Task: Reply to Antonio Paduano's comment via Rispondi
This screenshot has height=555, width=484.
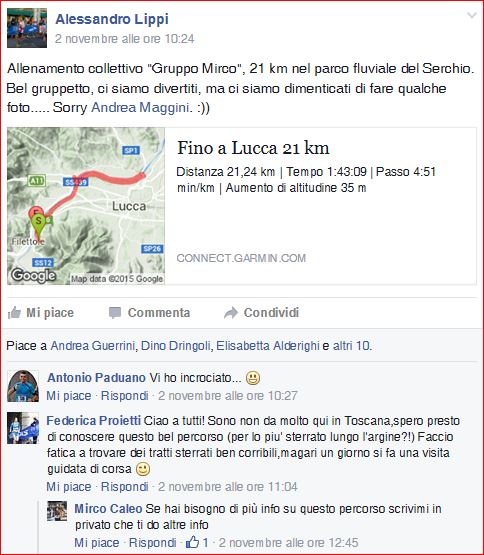Action: (125, 396)
